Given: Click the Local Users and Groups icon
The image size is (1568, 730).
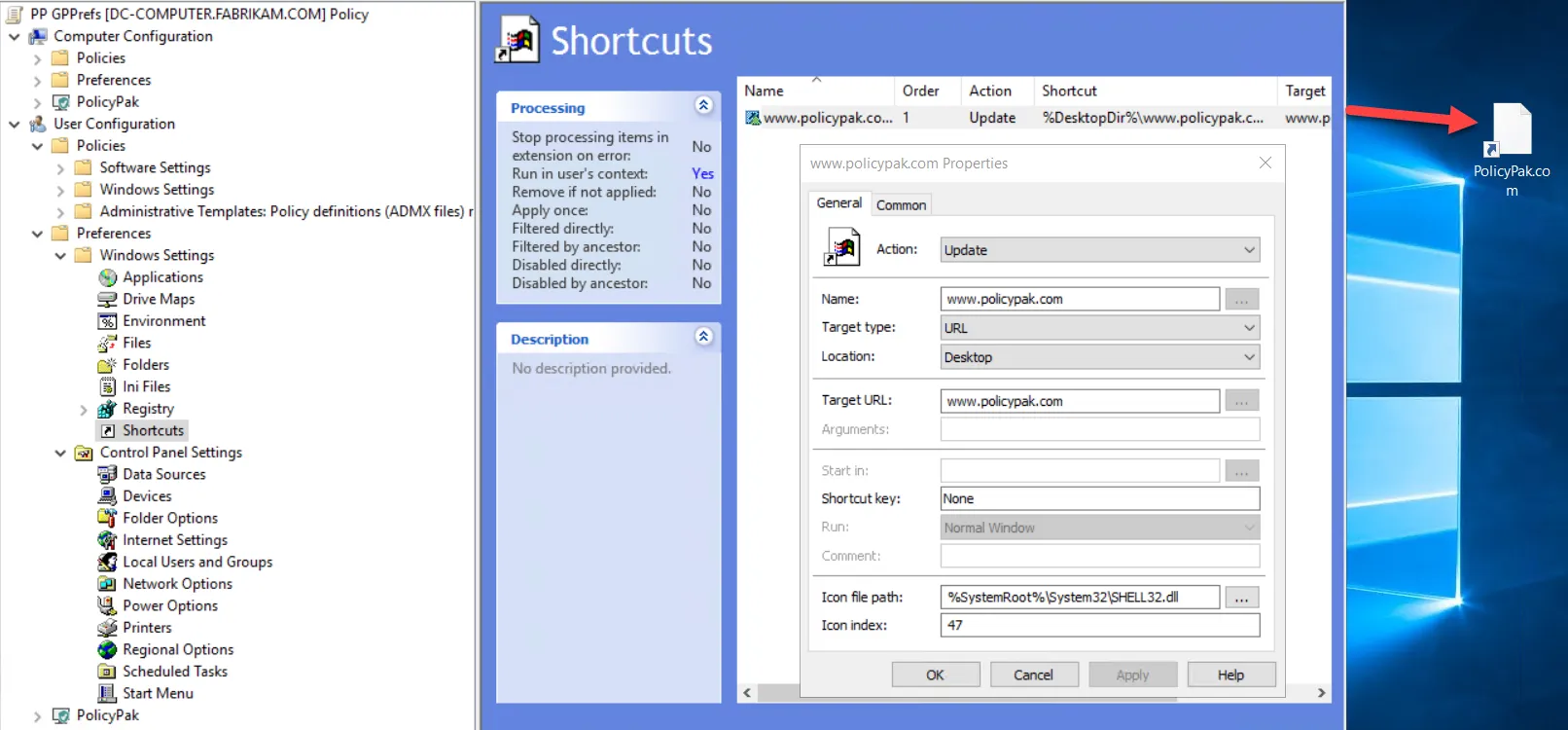Looking at the screenshot, I should coord(107,562).
